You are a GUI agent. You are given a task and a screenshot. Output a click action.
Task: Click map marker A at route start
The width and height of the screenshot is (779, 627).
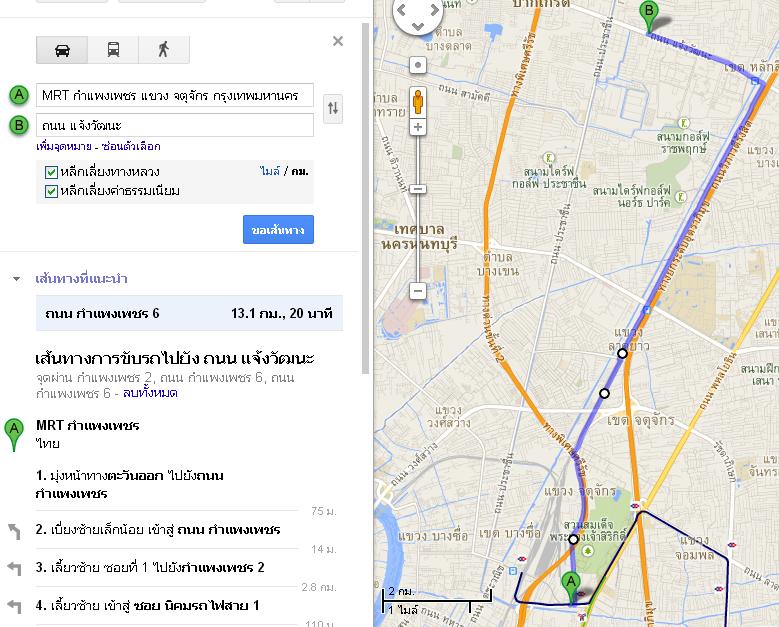tap(571, 589)
